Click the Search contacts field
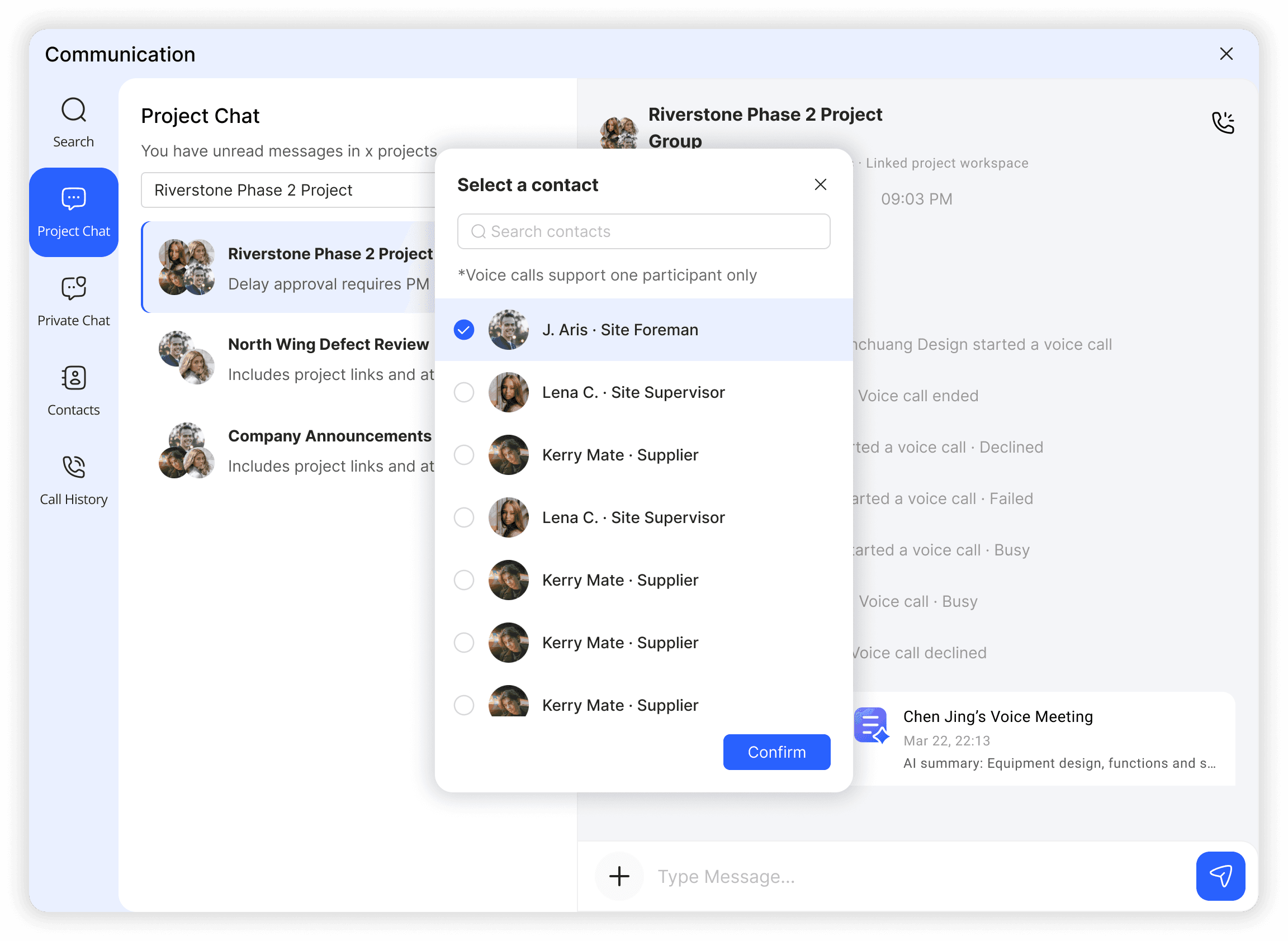 click(643, 231)
